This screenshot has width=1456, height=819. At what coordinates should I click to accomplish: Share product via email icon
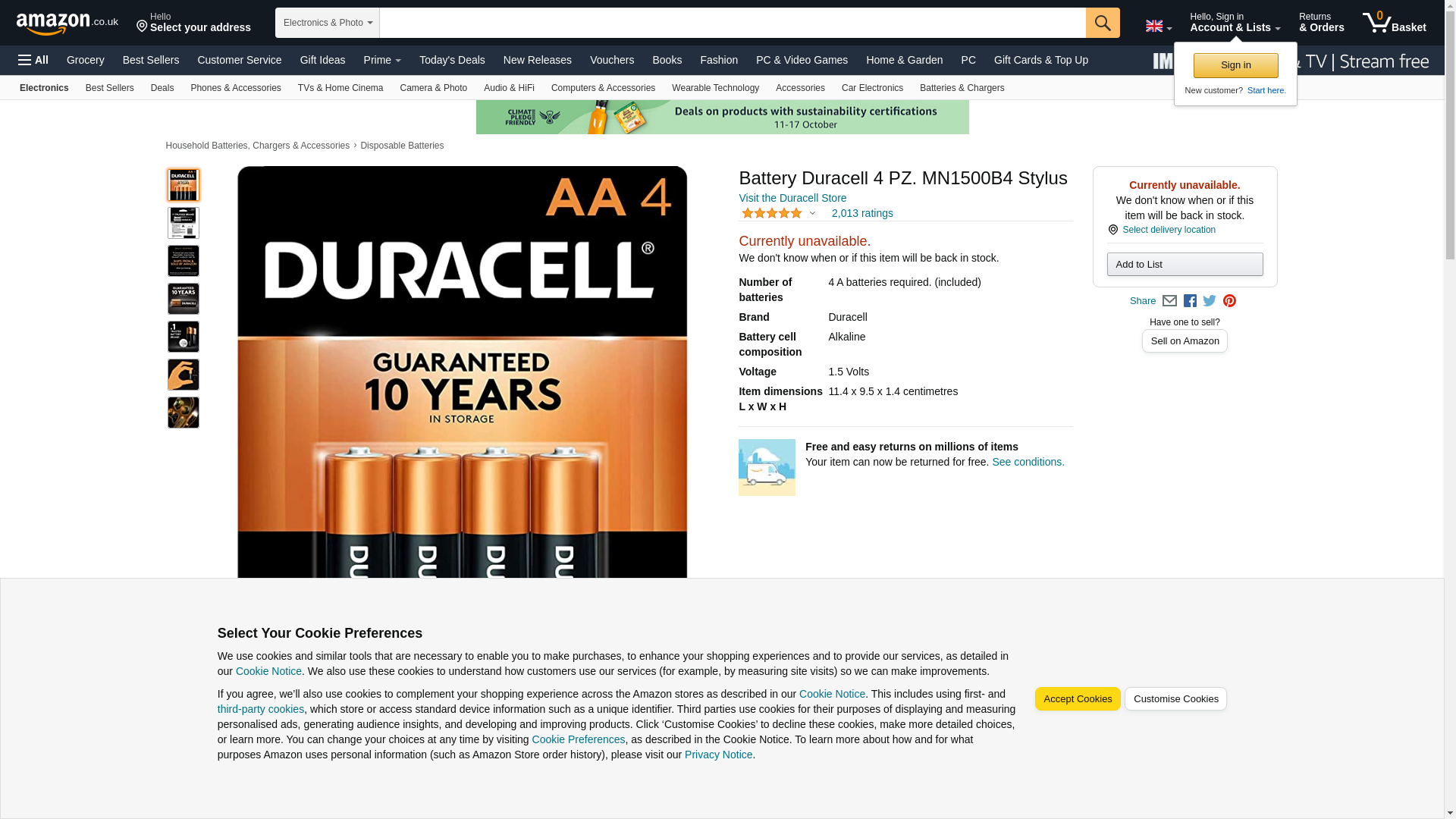tap(1169, 301)
